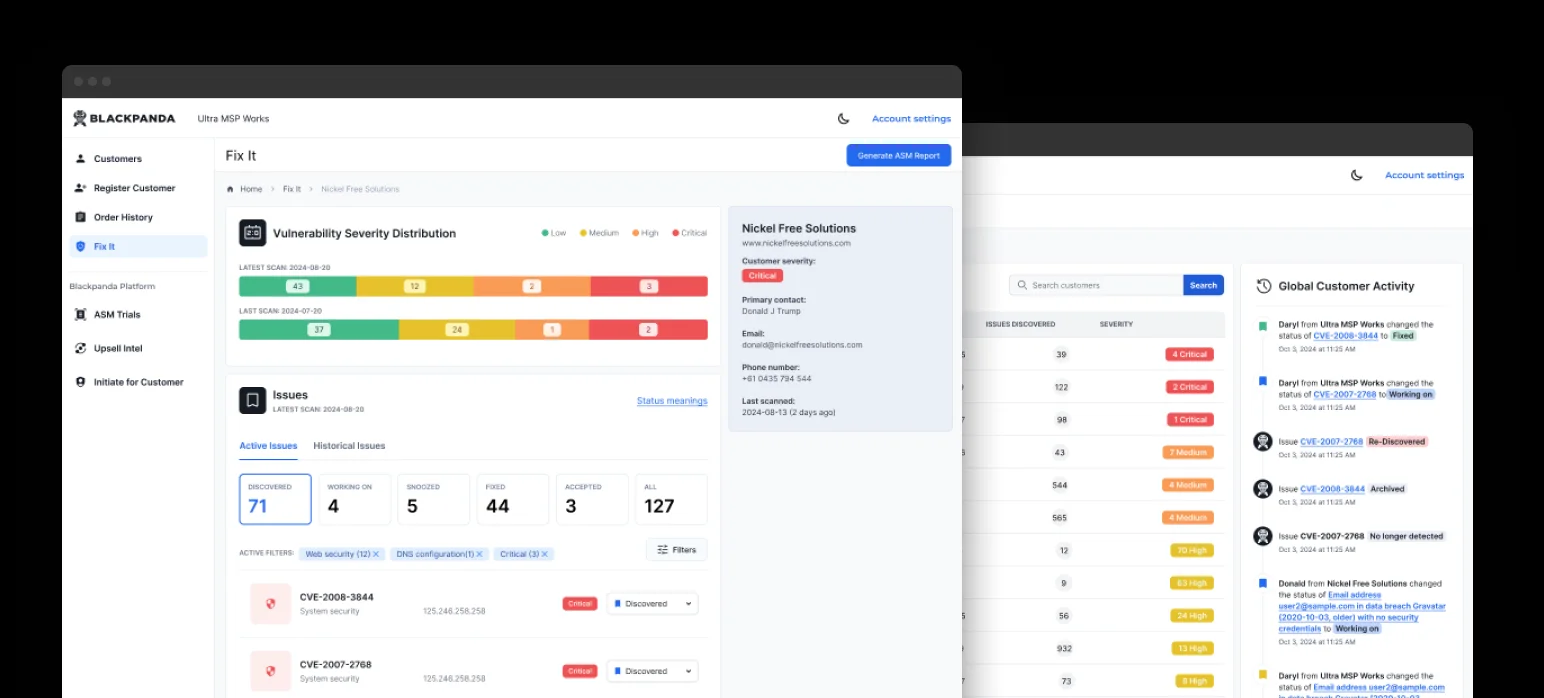Viewport: 1544px width, 698px height.
Task: Switch to the Historical Issues tab
Action: tap(349, 446)
